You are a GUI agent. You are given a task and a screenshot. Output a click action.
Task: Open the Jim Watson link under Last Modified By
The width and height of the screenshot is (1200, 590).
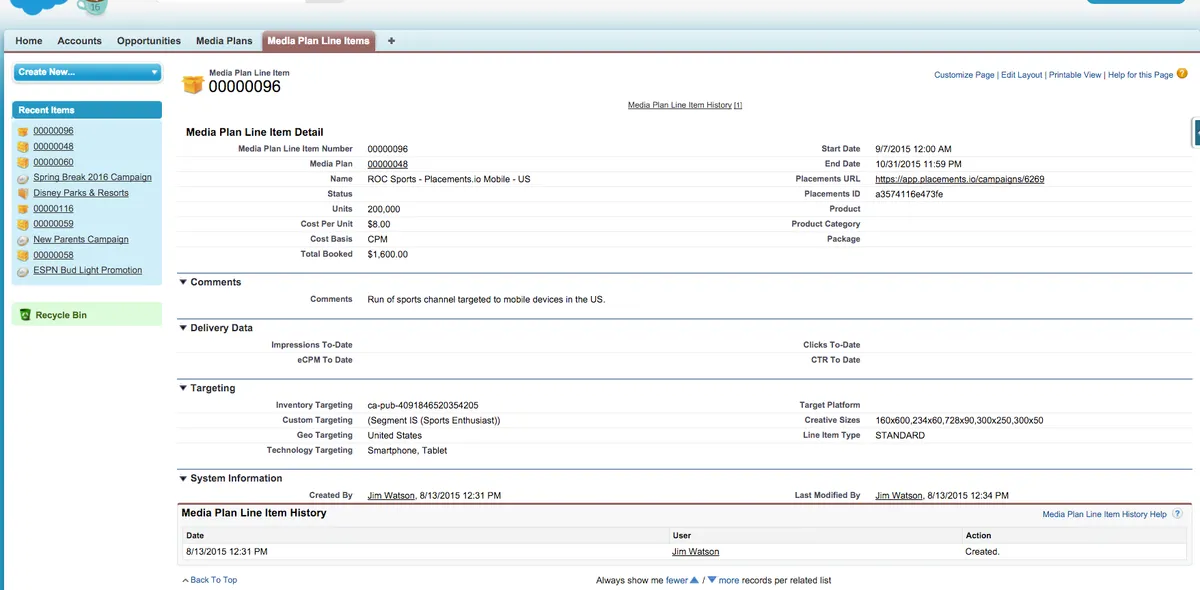(x=898, y=495)
